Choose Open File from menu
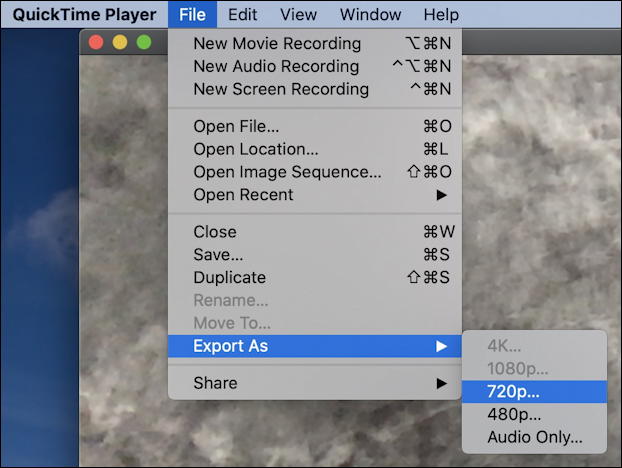 coord(315,126)
